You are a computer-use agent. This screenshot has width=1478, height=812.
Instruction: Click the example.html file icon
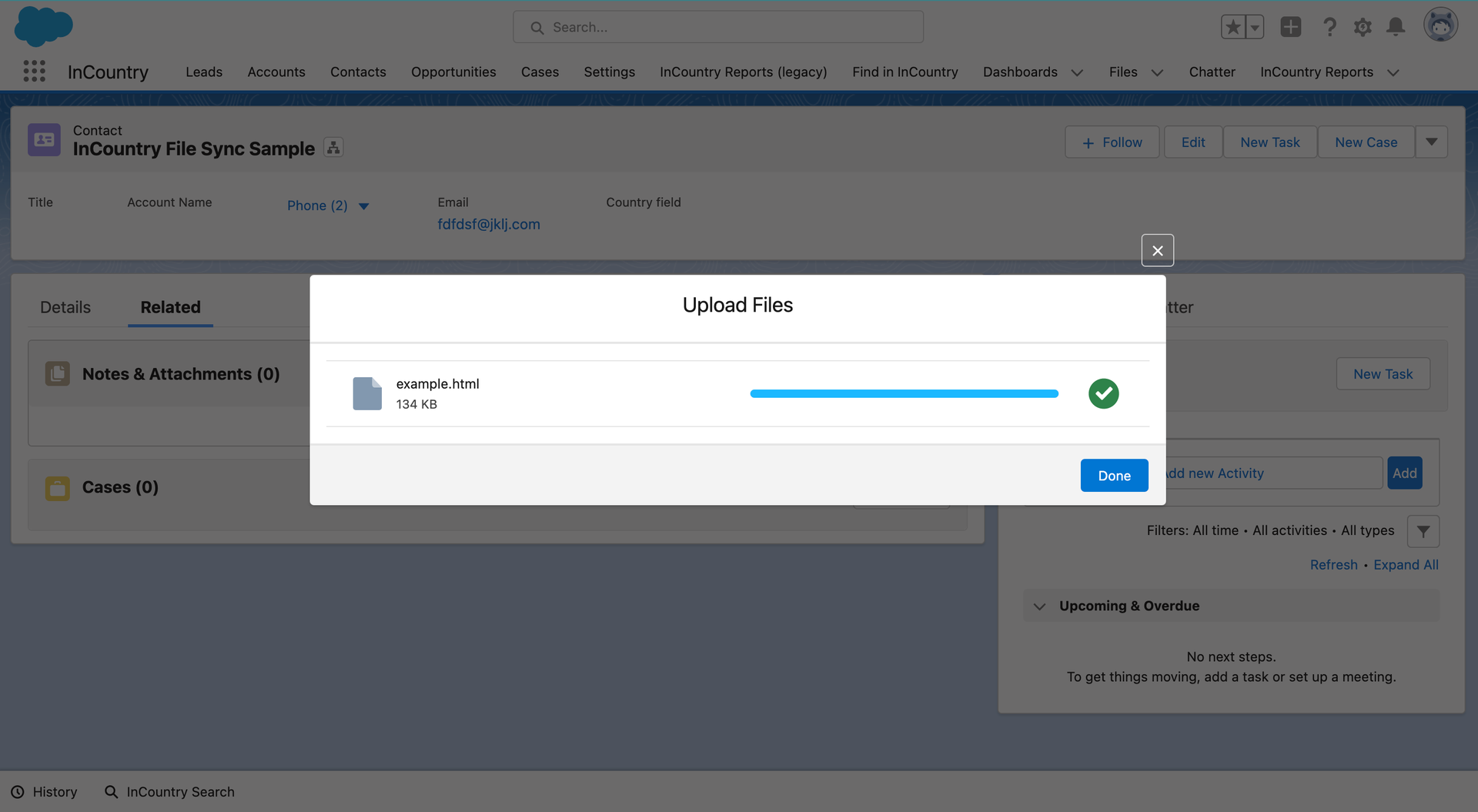click(x=367, y=393)
